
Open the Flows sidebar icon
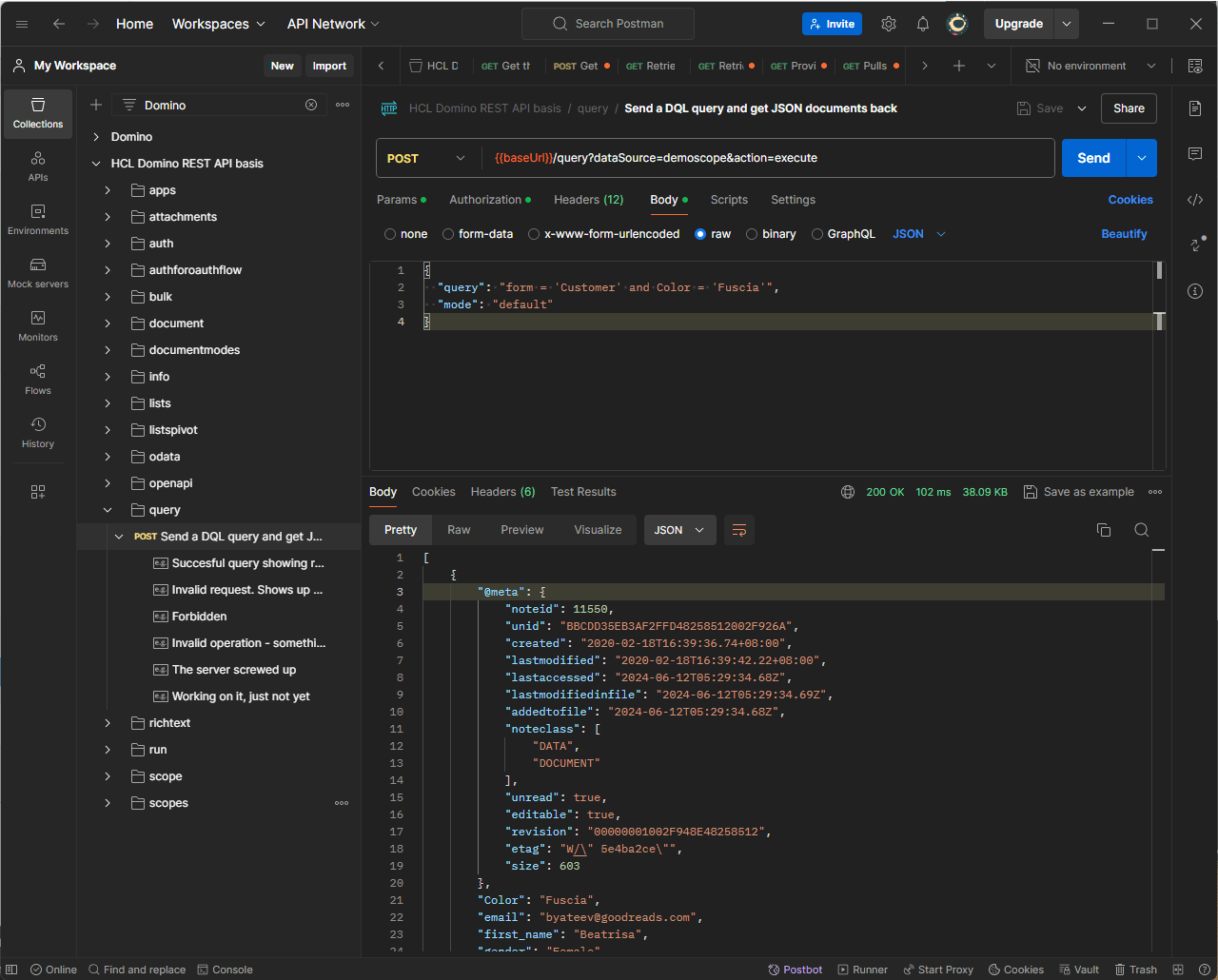point(38,379)
